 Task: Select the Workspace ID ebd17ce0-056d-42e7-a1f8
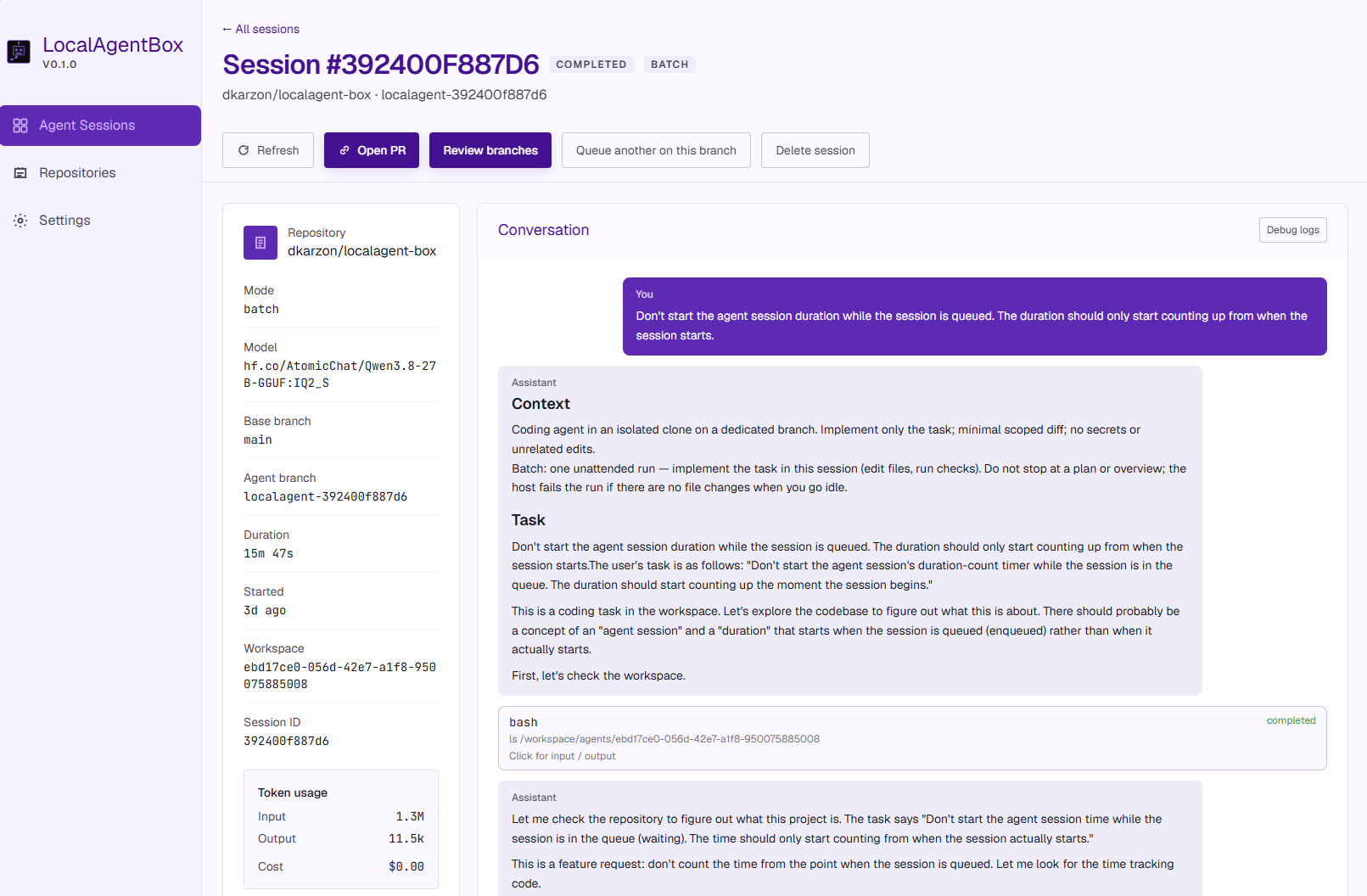(x=339, y=675)
